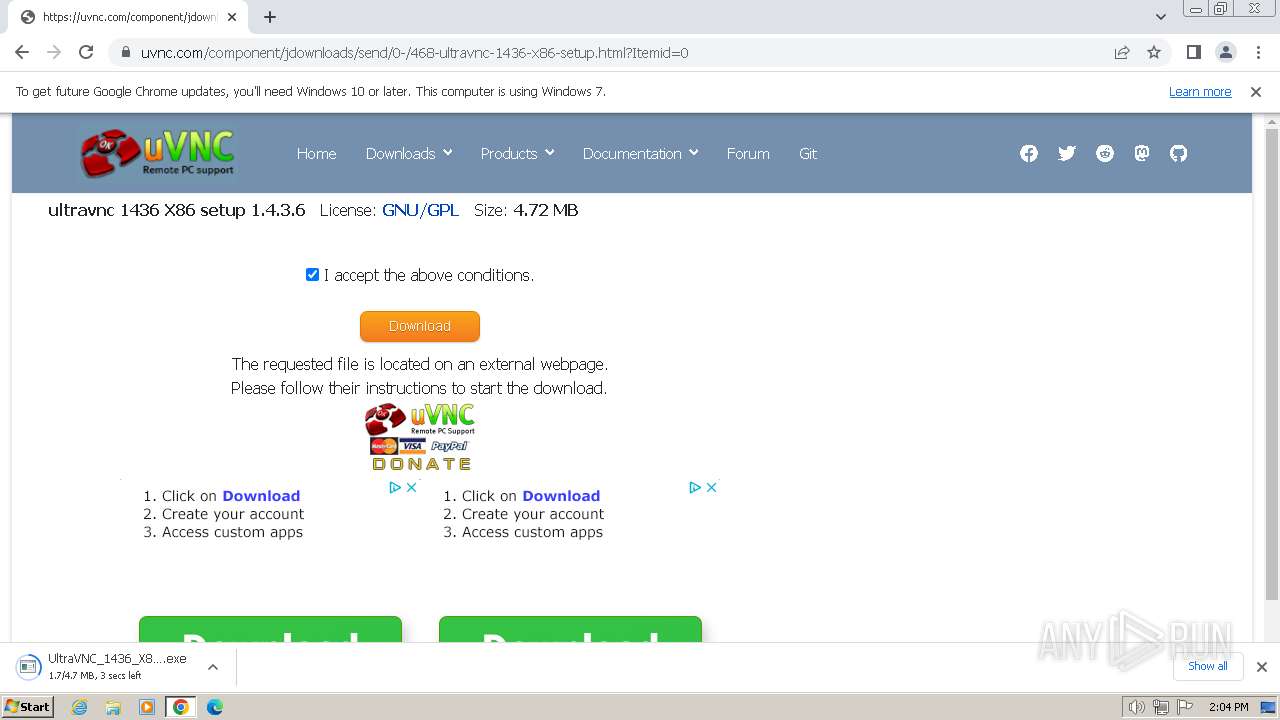
Task: Select the uvnc.com browser tab
Action: [x=129, y=17]
